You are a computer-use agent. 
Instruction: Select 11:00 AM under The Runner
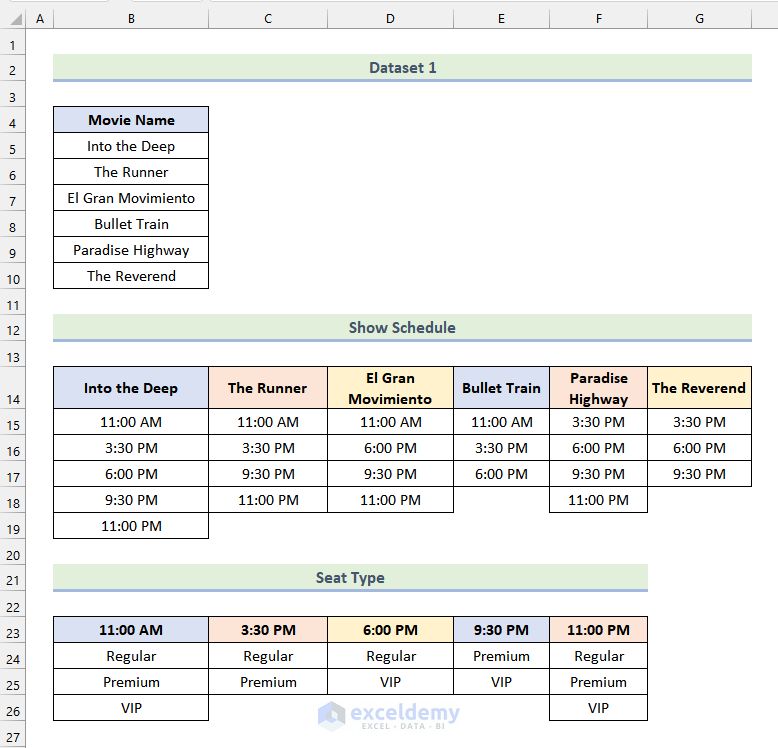point(268,422)
